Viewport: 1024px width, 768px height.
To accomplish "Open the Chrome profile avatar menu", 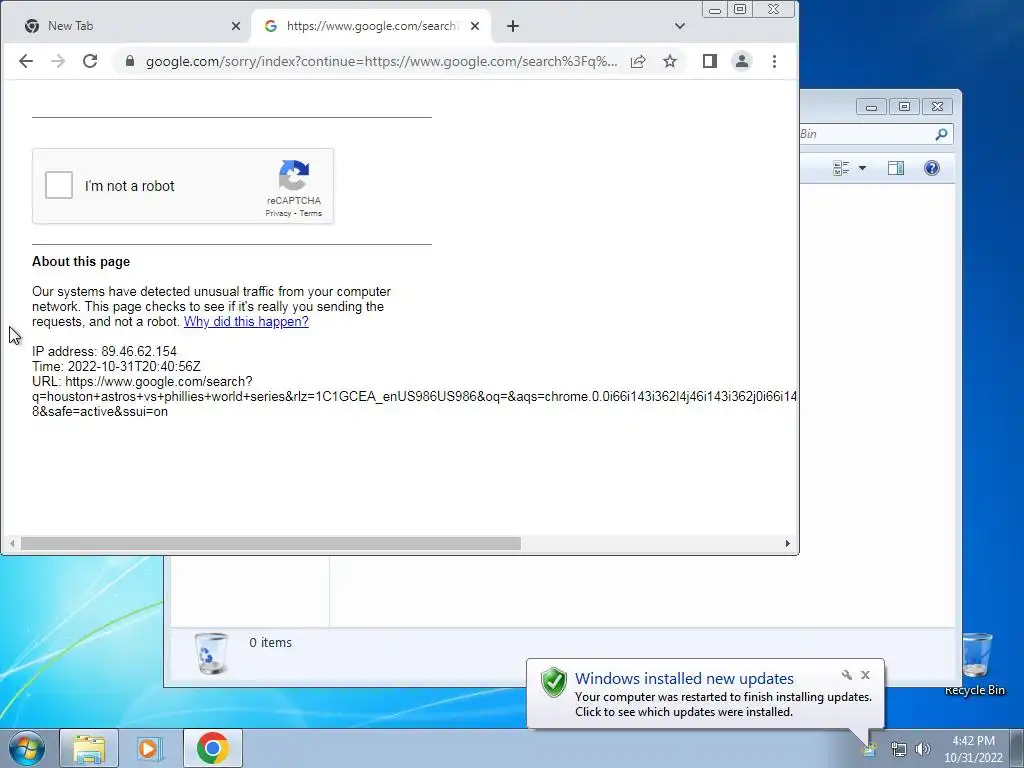I will [742, 61].
